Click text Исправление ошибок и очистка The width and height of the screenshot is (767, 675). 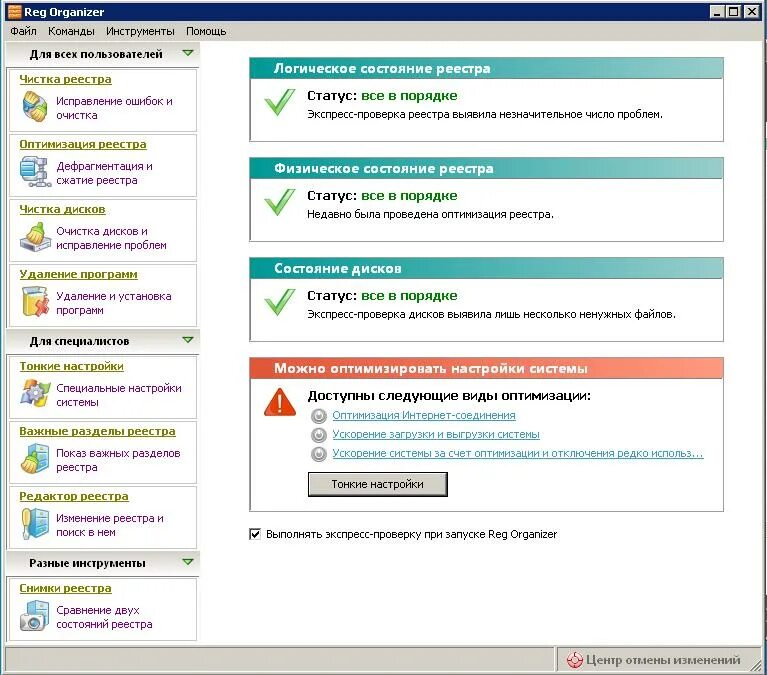coord(114,108)
